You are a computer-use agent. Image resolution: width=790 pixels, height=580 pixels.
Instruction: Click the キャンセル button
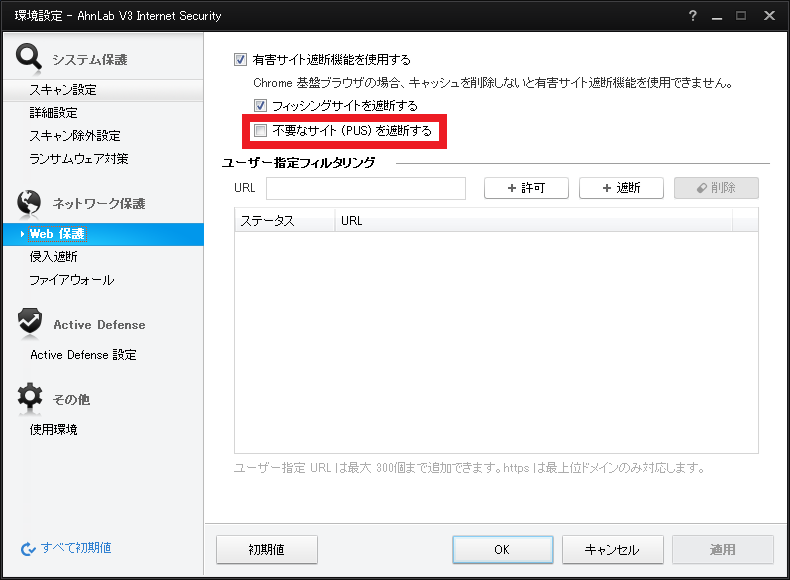(612, 549)
